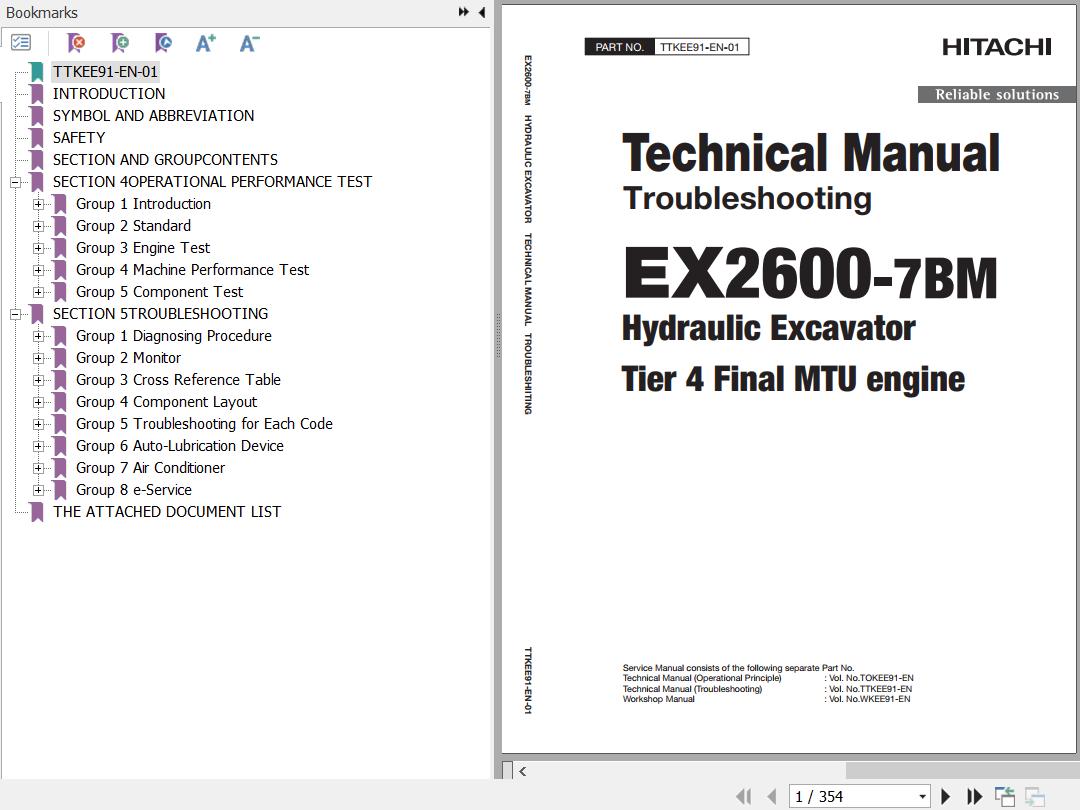
Task: Expand the bookmarks panel double-arrow icon
Action: pyautogui.click(x=464, y=12)
